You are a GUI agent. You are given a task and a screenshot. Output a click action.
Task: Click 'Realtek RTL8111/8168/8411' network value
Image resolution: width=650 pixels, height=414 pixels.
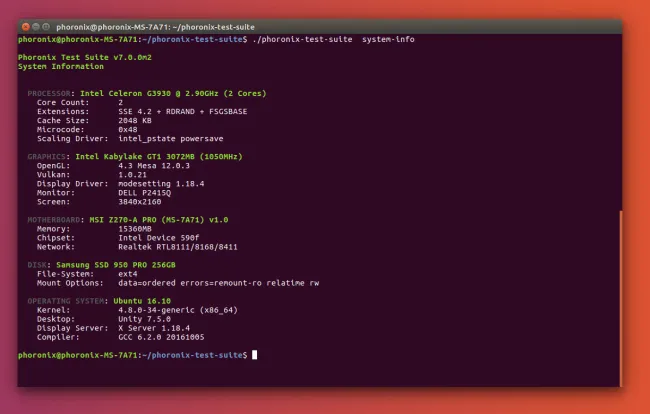pyautogui.click(x=178, y=247)
